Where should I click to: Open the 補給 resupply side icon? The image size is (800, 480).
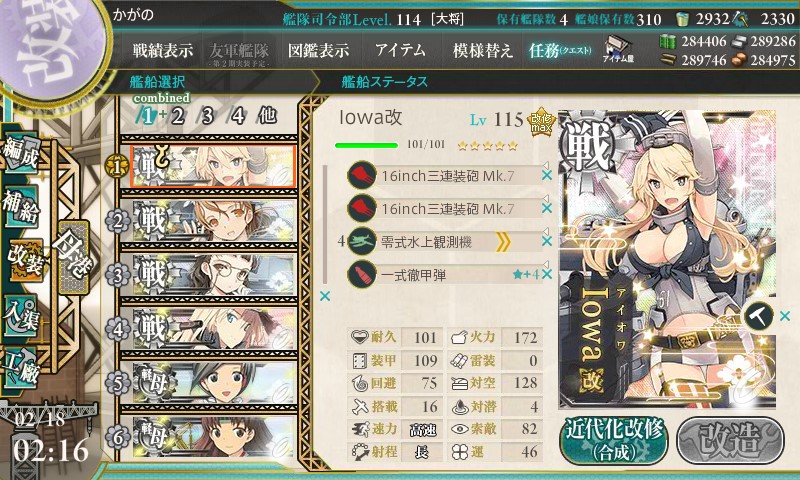click(x=20, y=207)
